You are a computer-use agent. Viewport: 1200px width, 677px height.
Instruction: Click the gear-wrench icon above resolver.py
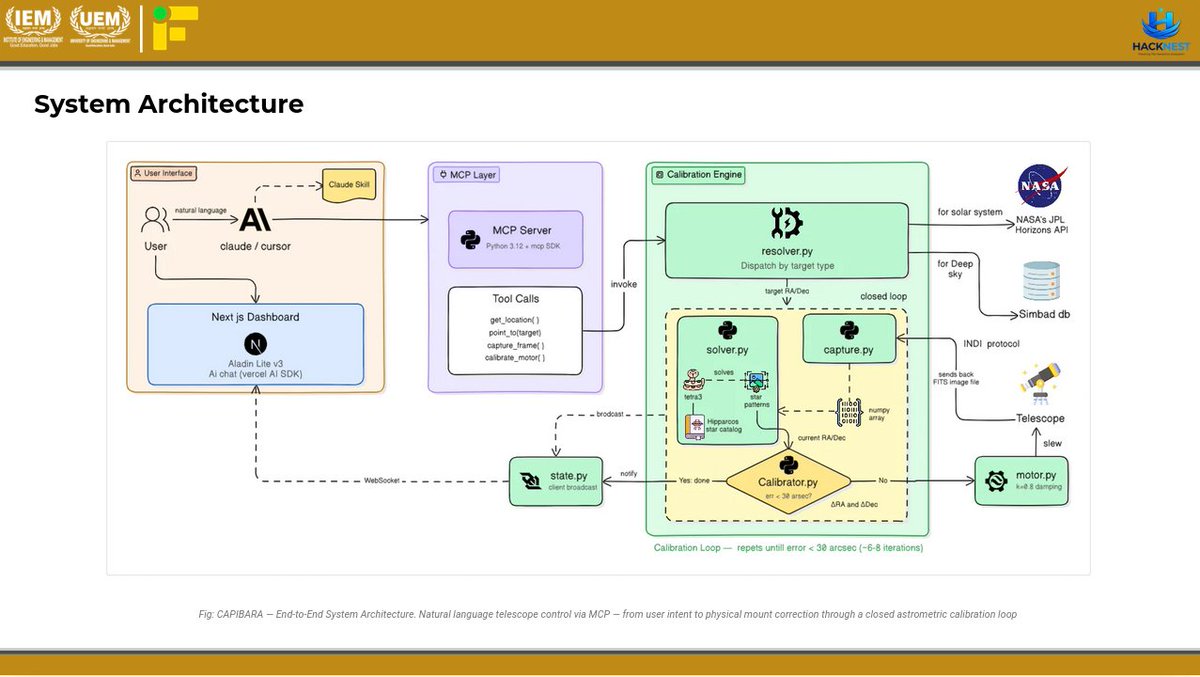787,224
